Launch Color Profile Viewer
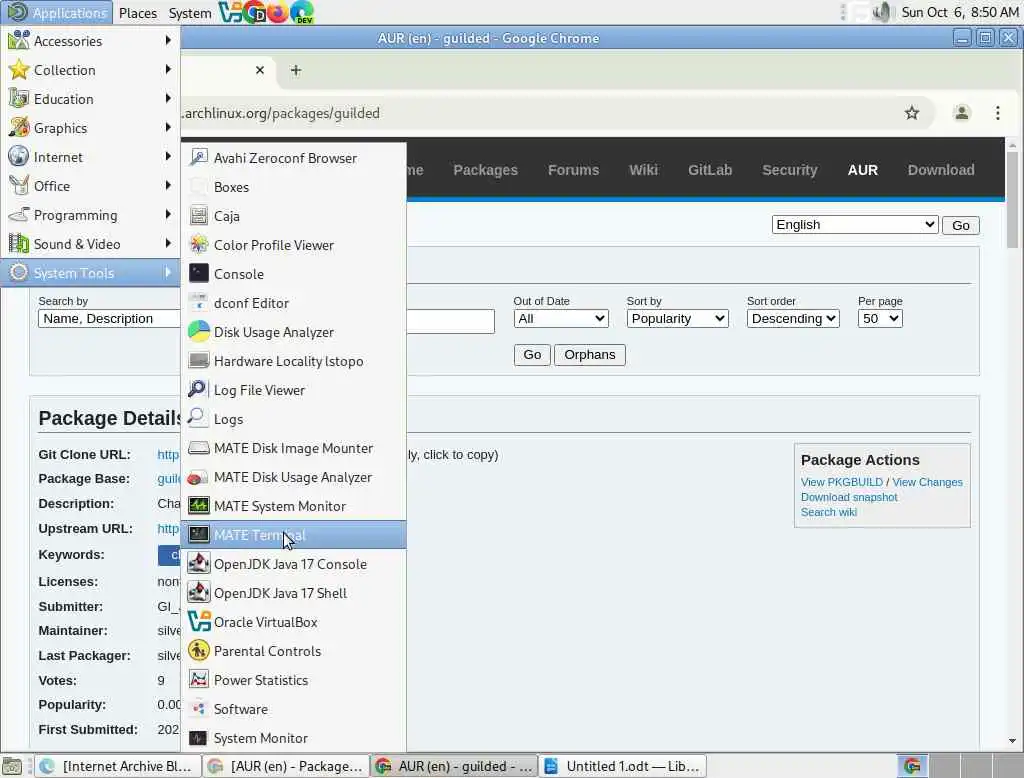 (293, 245)
